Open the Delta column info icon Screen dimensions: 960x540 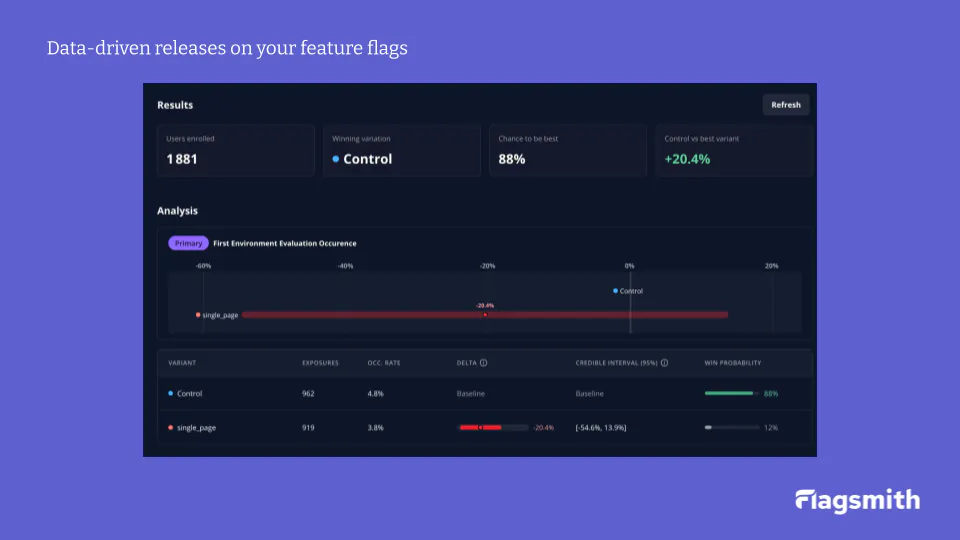click(x=484, y=363)
